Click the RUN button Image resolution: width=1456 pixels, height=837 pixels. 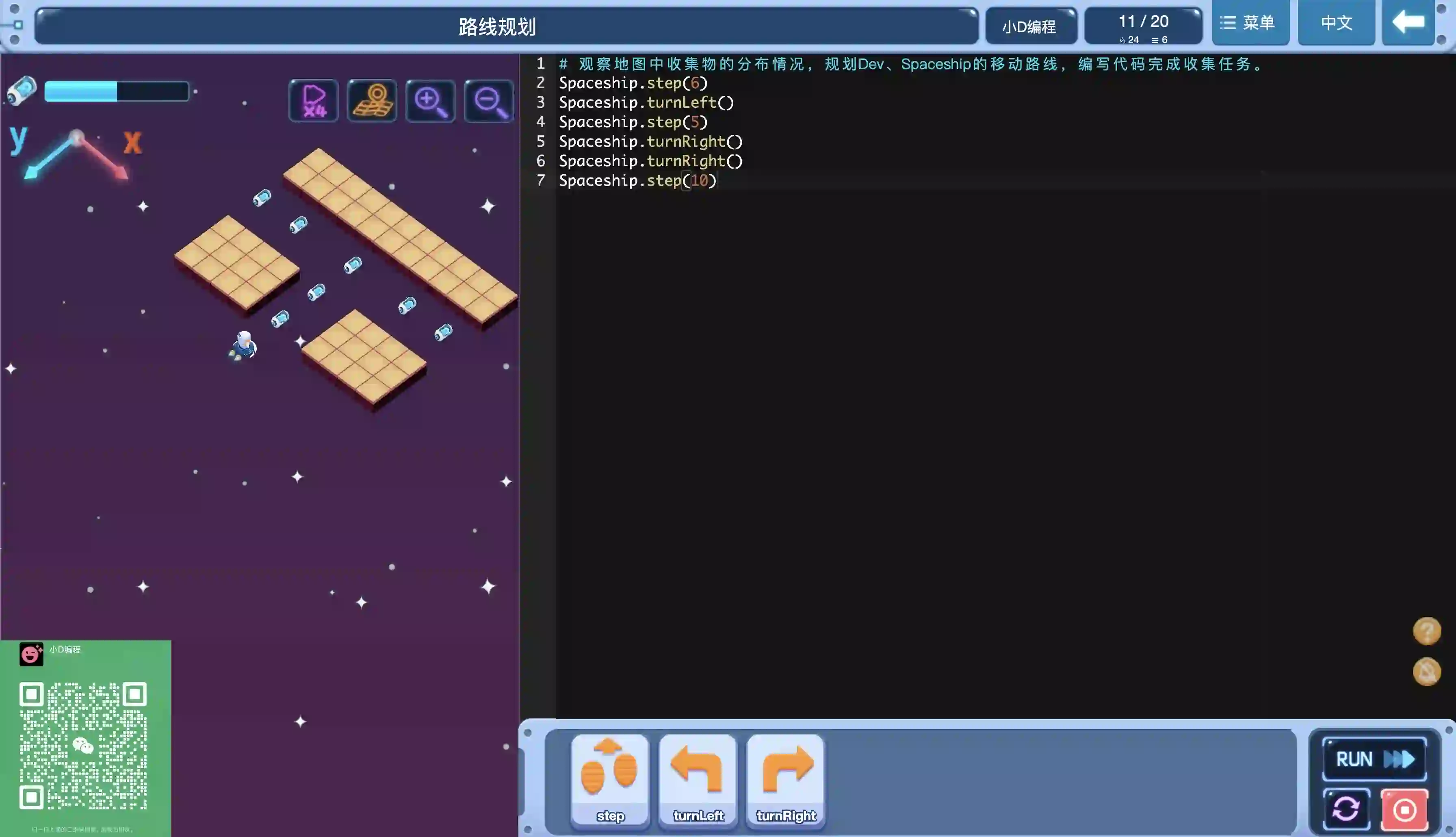(x=1374, y=759)
